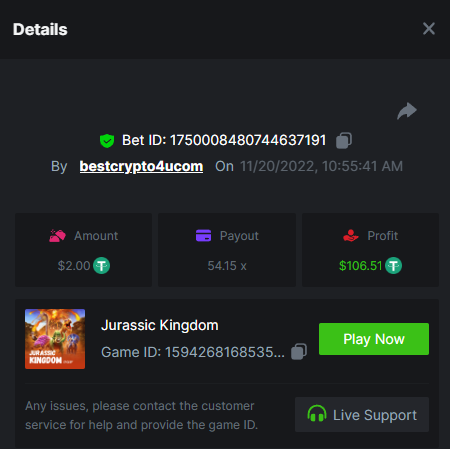Screen dimensions: 450x449
Task: Click the truncated Game ID text
Action: click(193, 352)
